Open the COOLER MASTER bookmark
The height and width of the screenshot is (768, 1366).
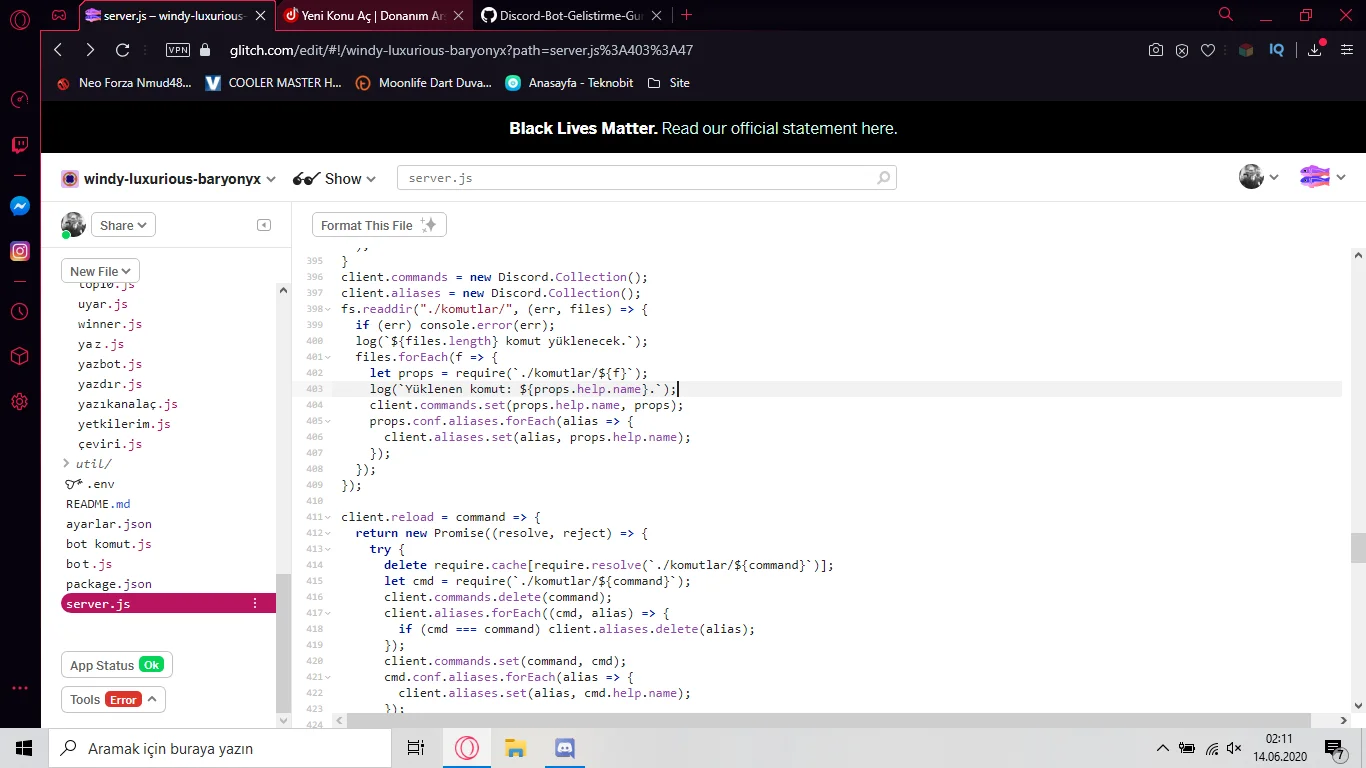273,83
